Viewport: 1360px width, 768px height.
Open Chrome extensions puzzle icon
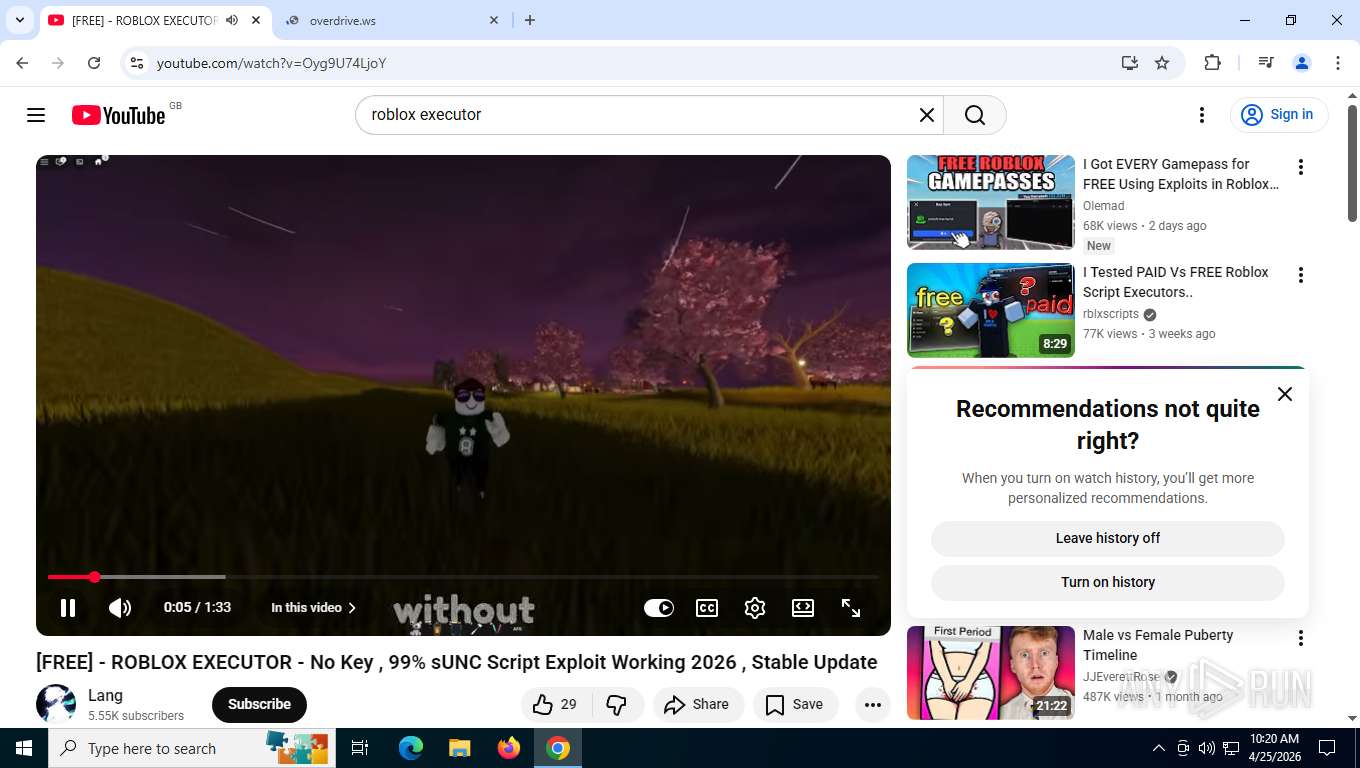(1212, 63)
